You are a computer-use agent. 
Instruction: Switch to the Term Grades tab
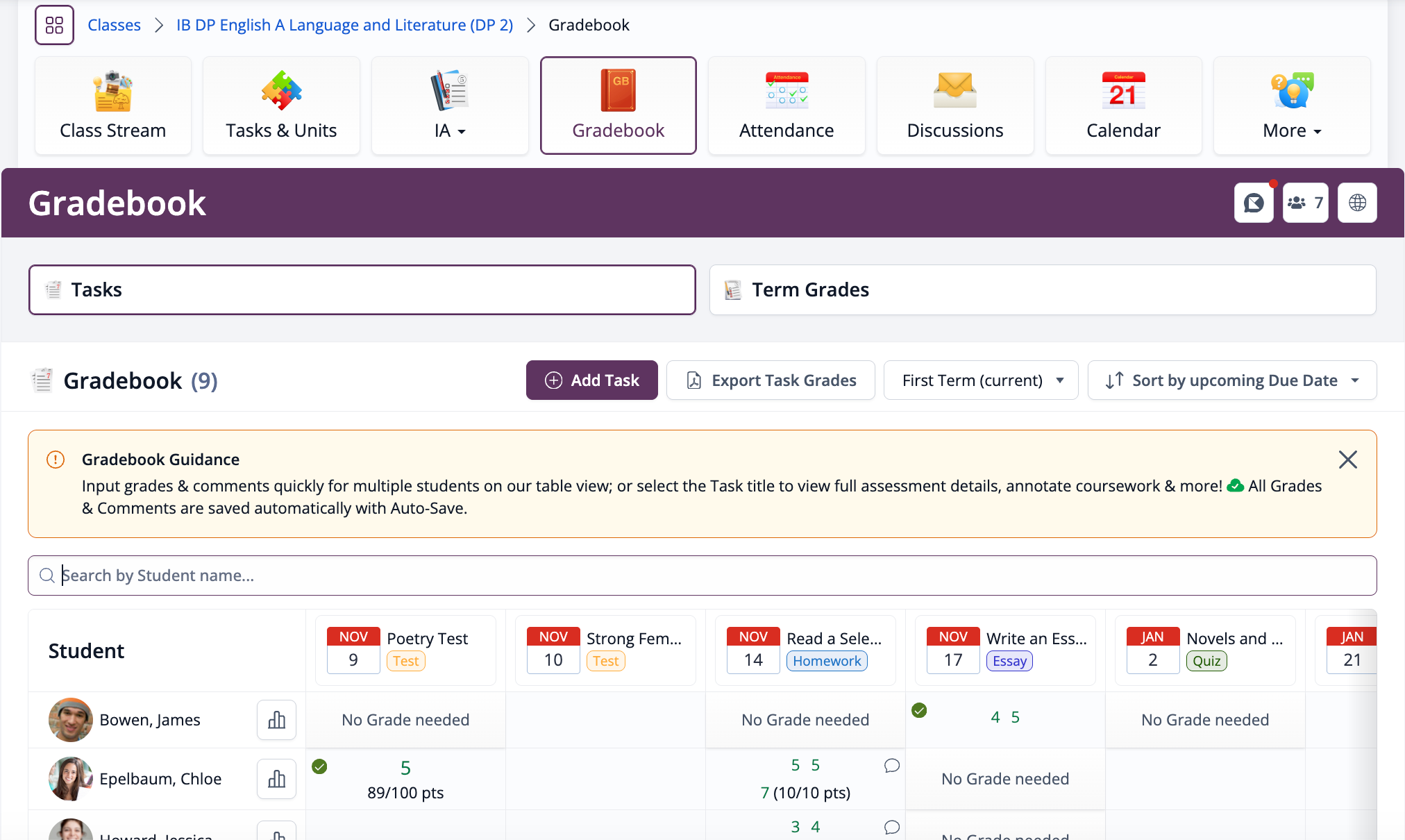click(x=1042, y=289)
